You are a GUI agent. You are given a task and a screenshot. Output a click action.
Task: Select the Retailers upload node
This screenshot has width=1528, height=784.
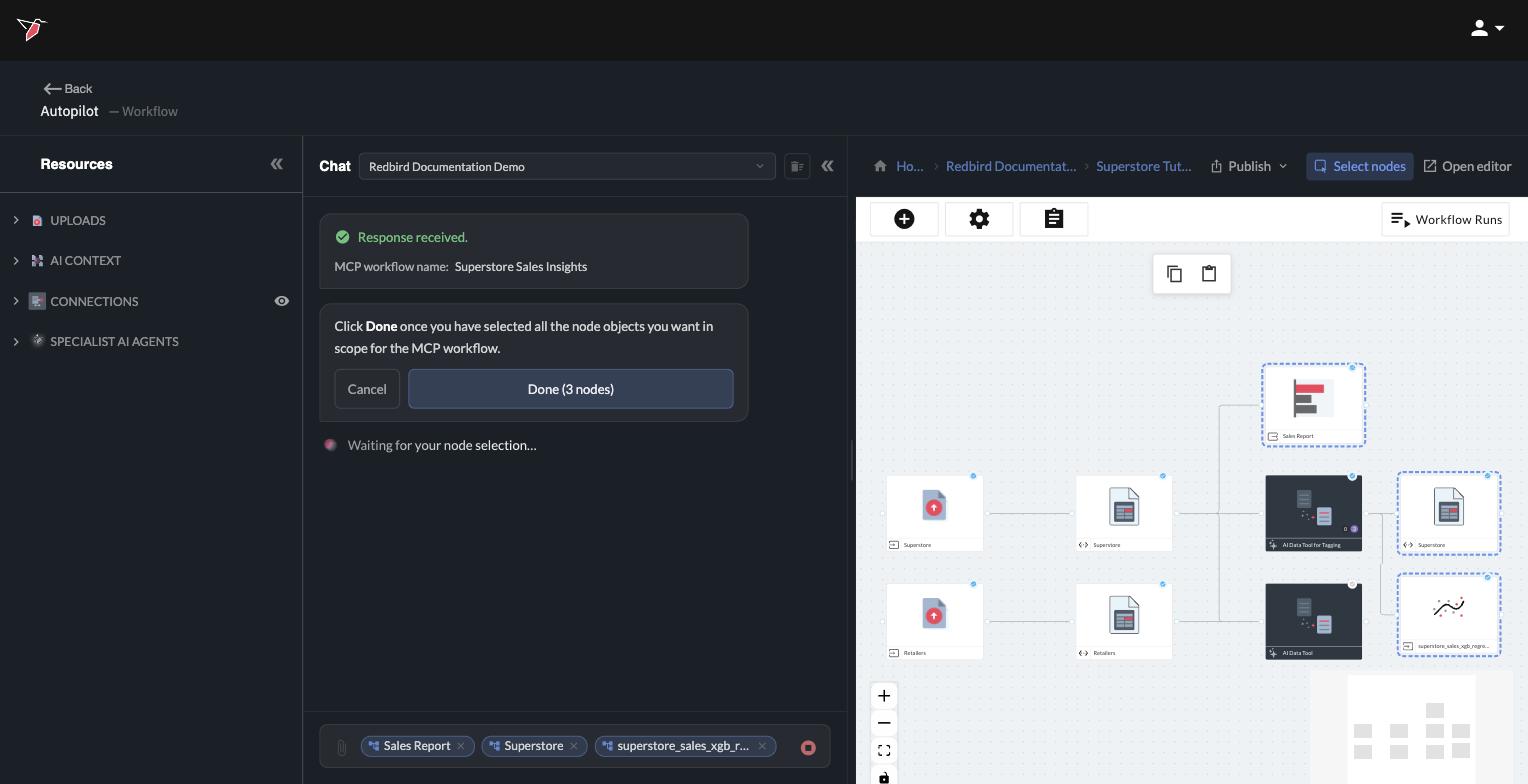934,621
